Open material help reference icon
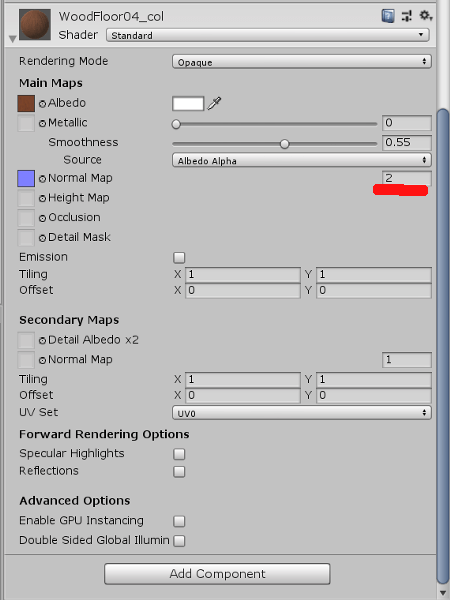Screen dimensions: 450x600 point(388,16)
